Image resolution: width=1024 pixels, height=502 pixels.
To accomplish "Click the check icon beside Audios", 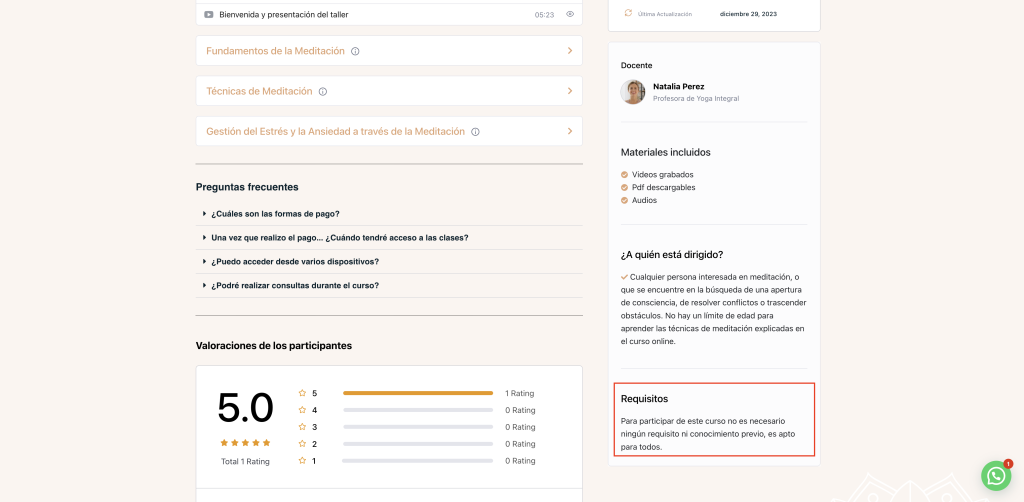I will [x=625, y=200].
